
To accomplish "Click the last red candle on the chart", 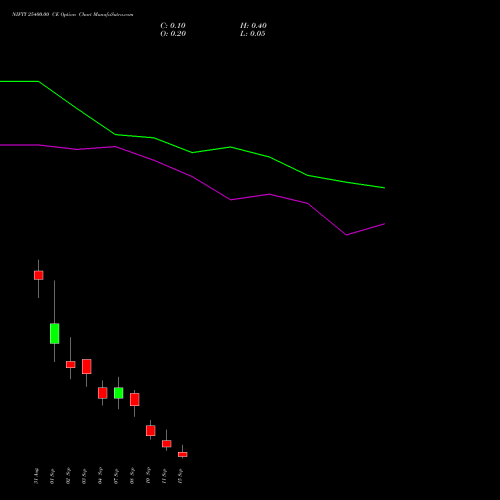I will pos(183,454).
